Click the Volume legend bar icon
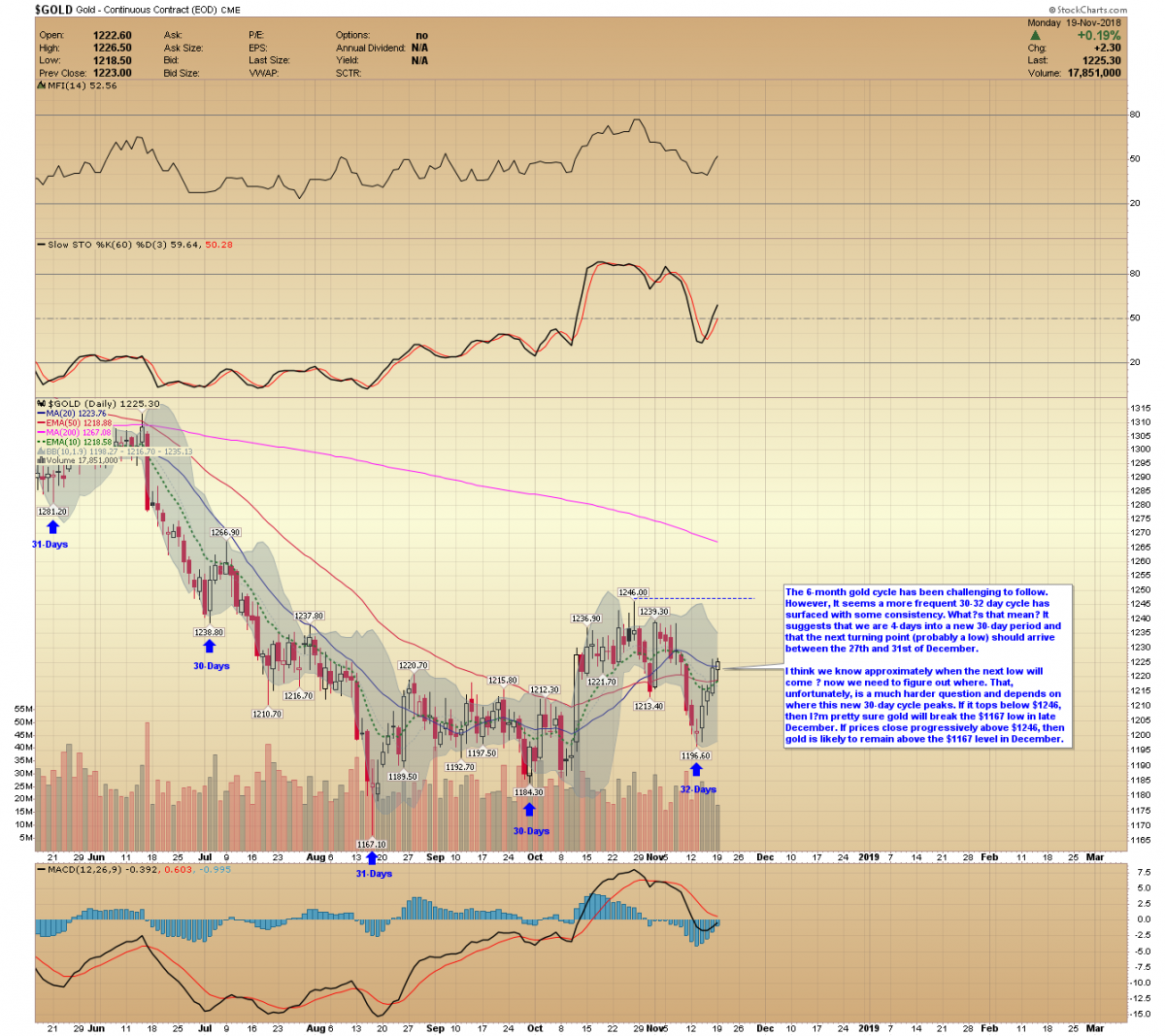Viewport: 1165px width, 1036px height. (42, 460)
